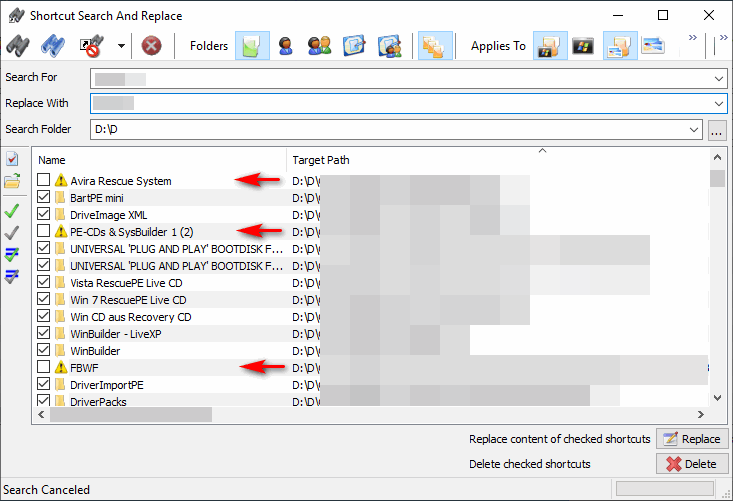Cancel the search with the red X icon
This screenshot has height=501, width=733.
(x=151, y=46)
